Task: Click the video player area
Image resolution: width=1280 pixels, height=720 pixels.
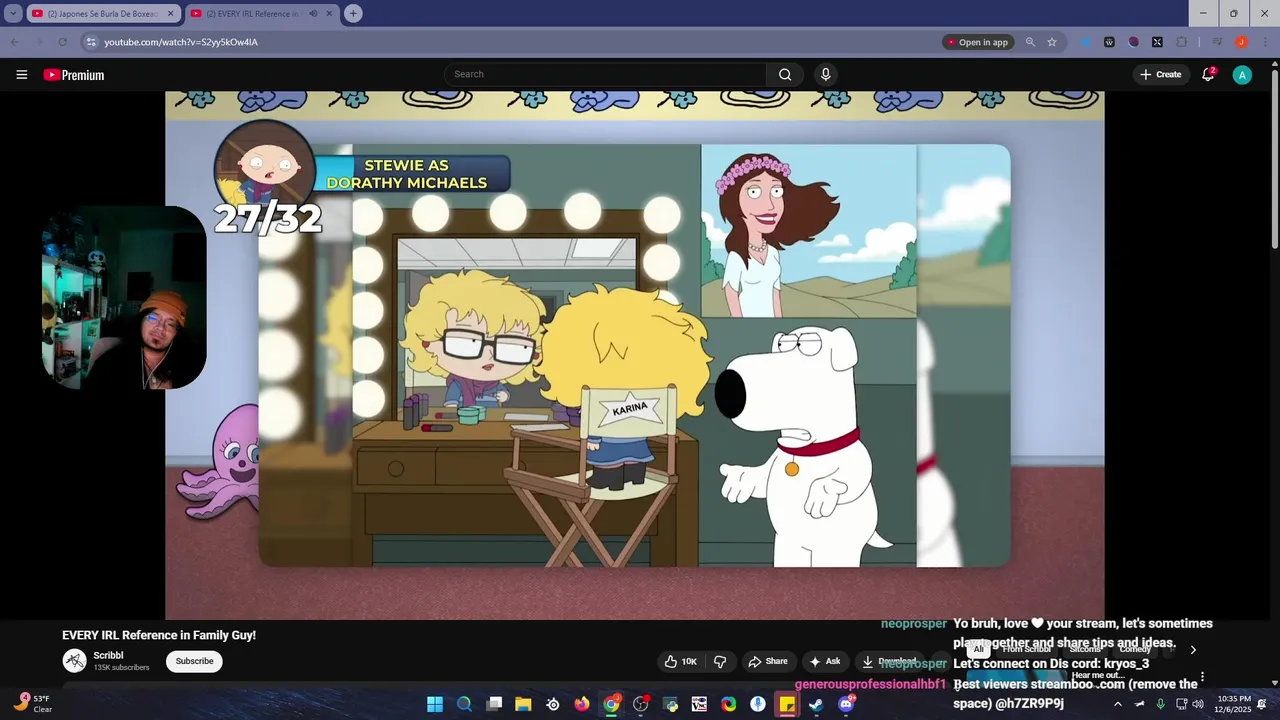Action: click(x=635, y=355)
